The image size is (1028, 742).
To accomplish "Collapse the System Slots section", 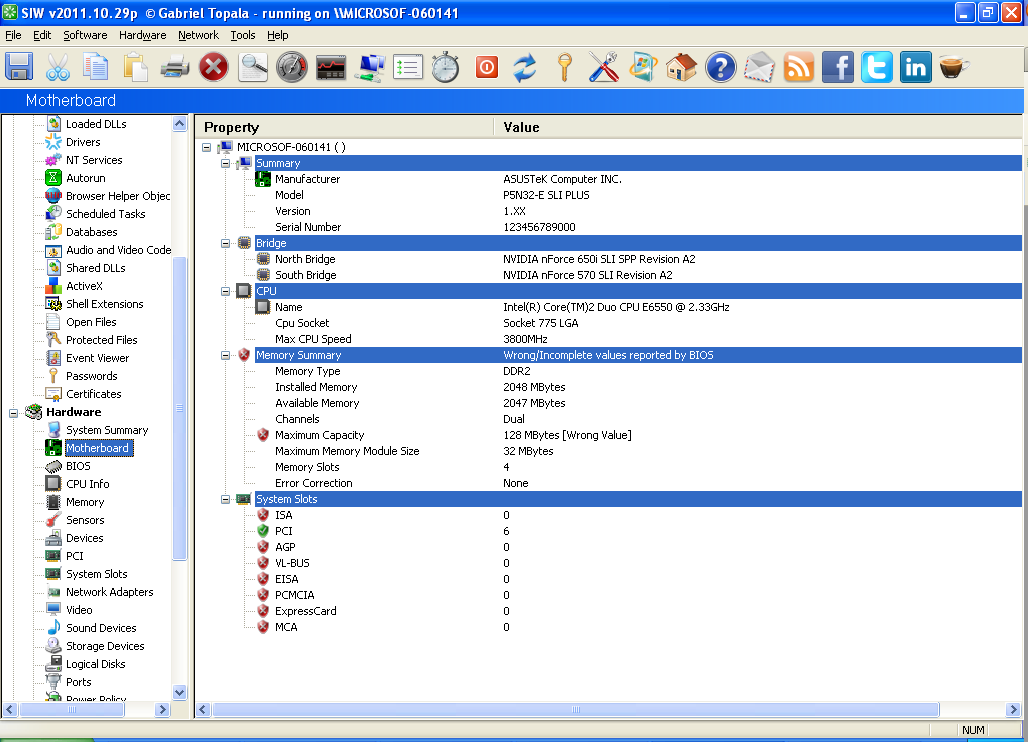I will pos(226,499).
